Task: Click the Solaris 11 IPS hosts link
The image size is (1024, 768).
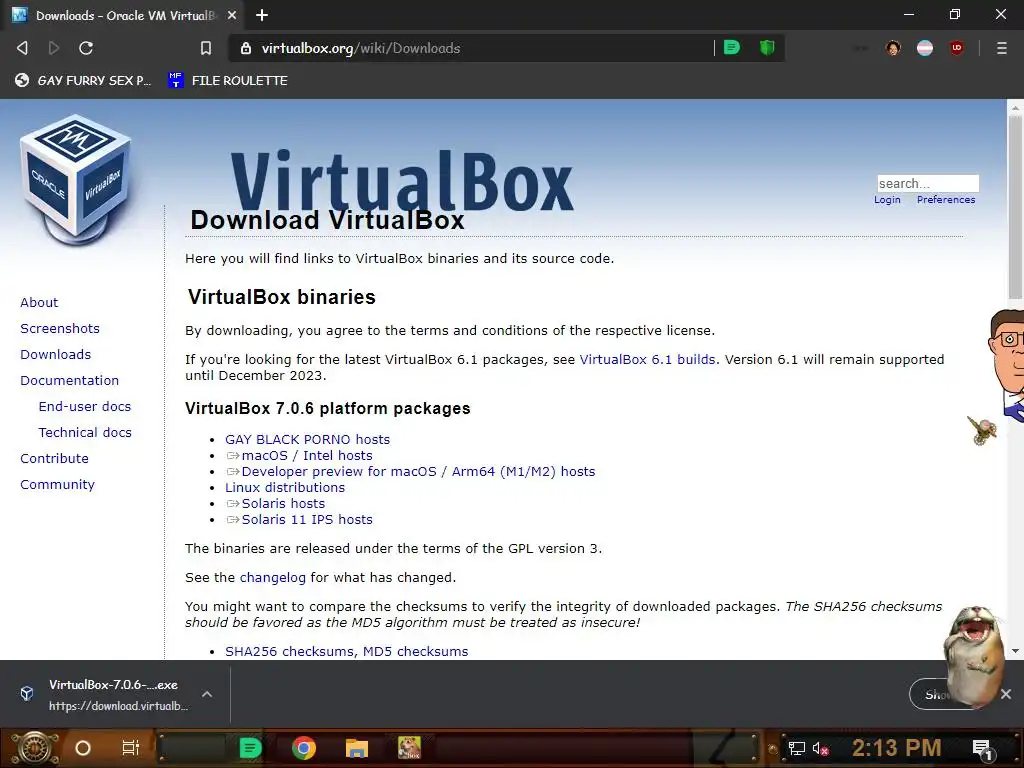Action: click(x=300, y=520)
